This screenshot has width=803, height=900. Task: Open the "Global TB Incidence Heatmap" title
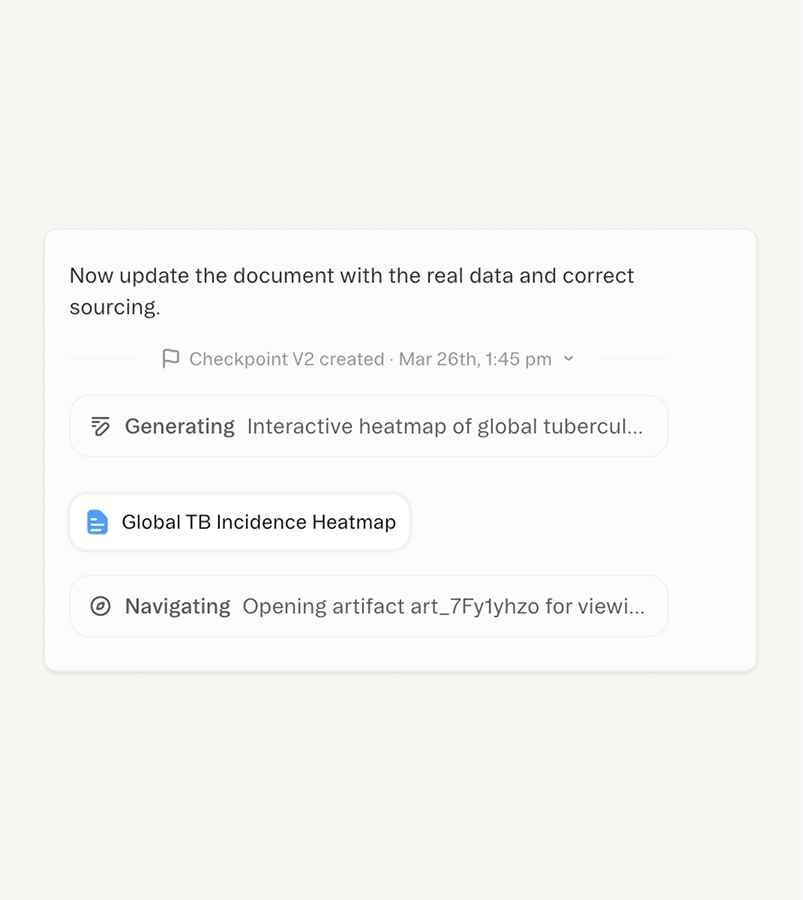(259, 522)
